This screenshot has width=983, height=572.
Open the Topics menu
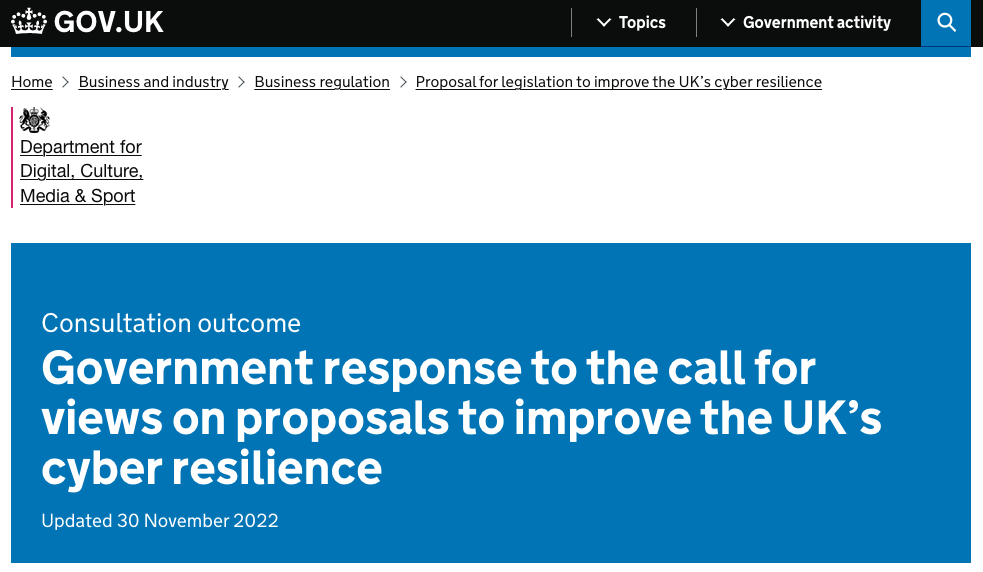(641, 22)
